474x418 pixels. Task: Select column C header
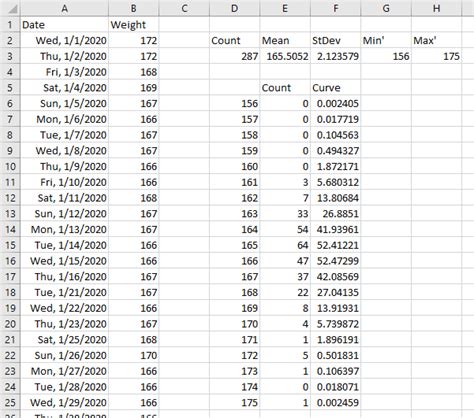point(184,8)
